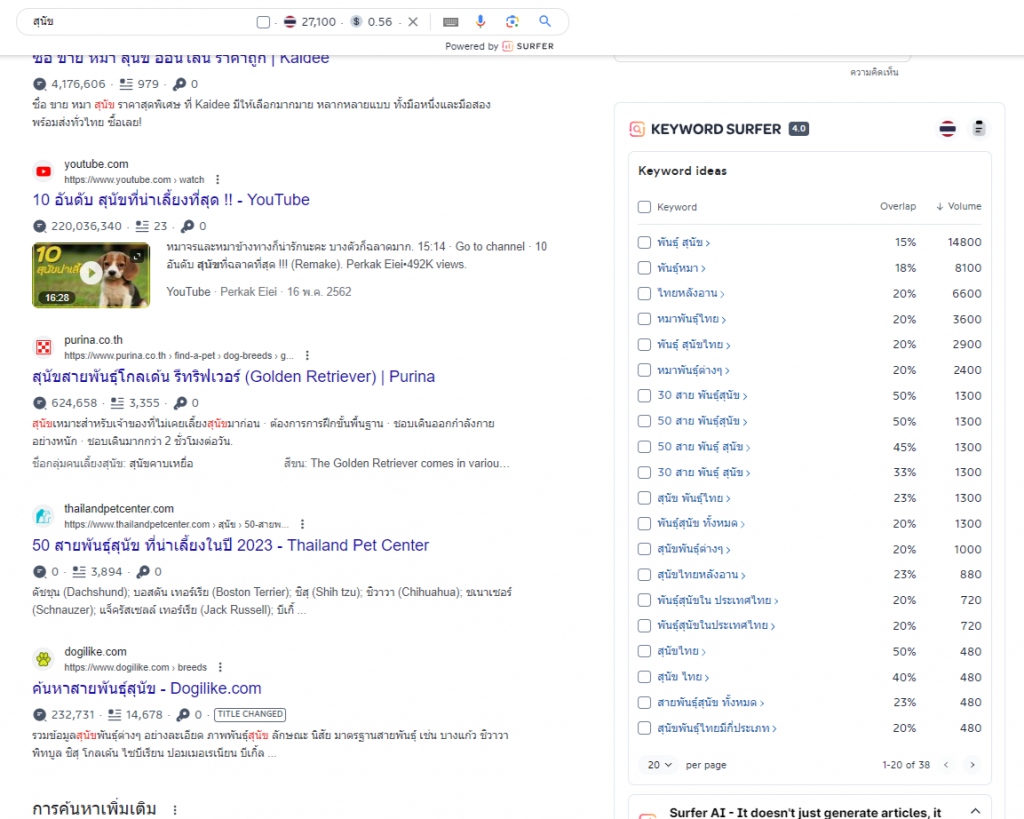Click the ความคิดเห็น feedback link
The image size is (1024, 819).
tap(874, 72)
